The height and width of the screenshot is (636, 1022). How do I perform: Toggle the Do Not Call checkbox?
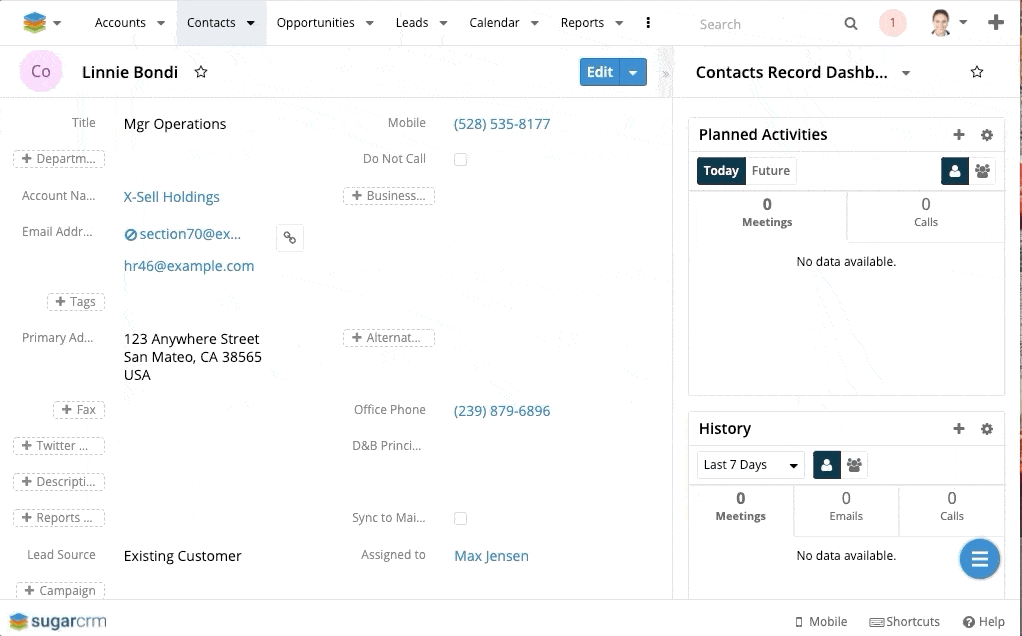(x=460, y=159)
